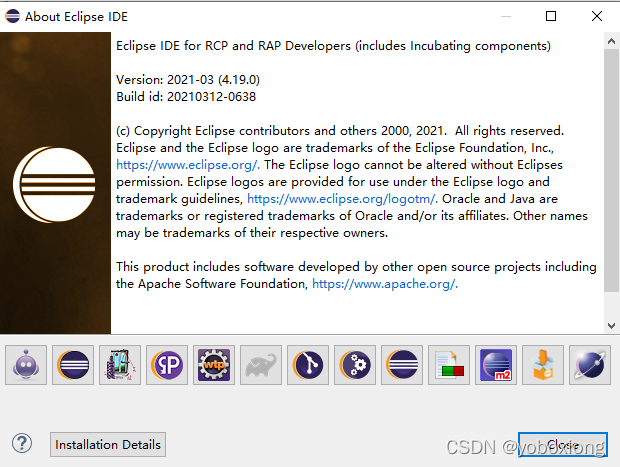This screenshot has width=620, height=467.
Task: Click the first Eclipse Platform feature icon
Action: point(73,365)
